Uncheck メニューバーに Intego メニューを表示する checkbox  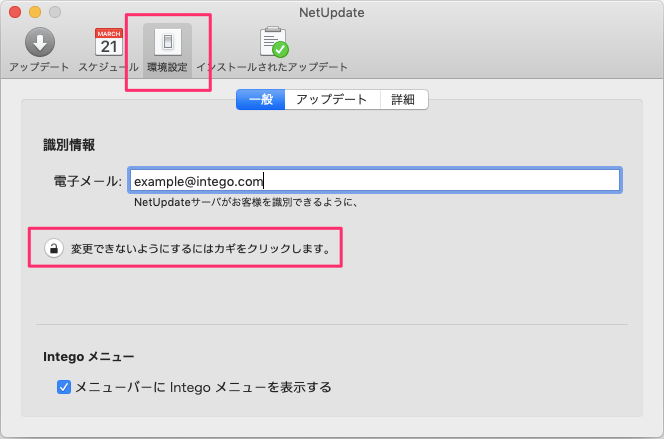click(x=64, y=387)
